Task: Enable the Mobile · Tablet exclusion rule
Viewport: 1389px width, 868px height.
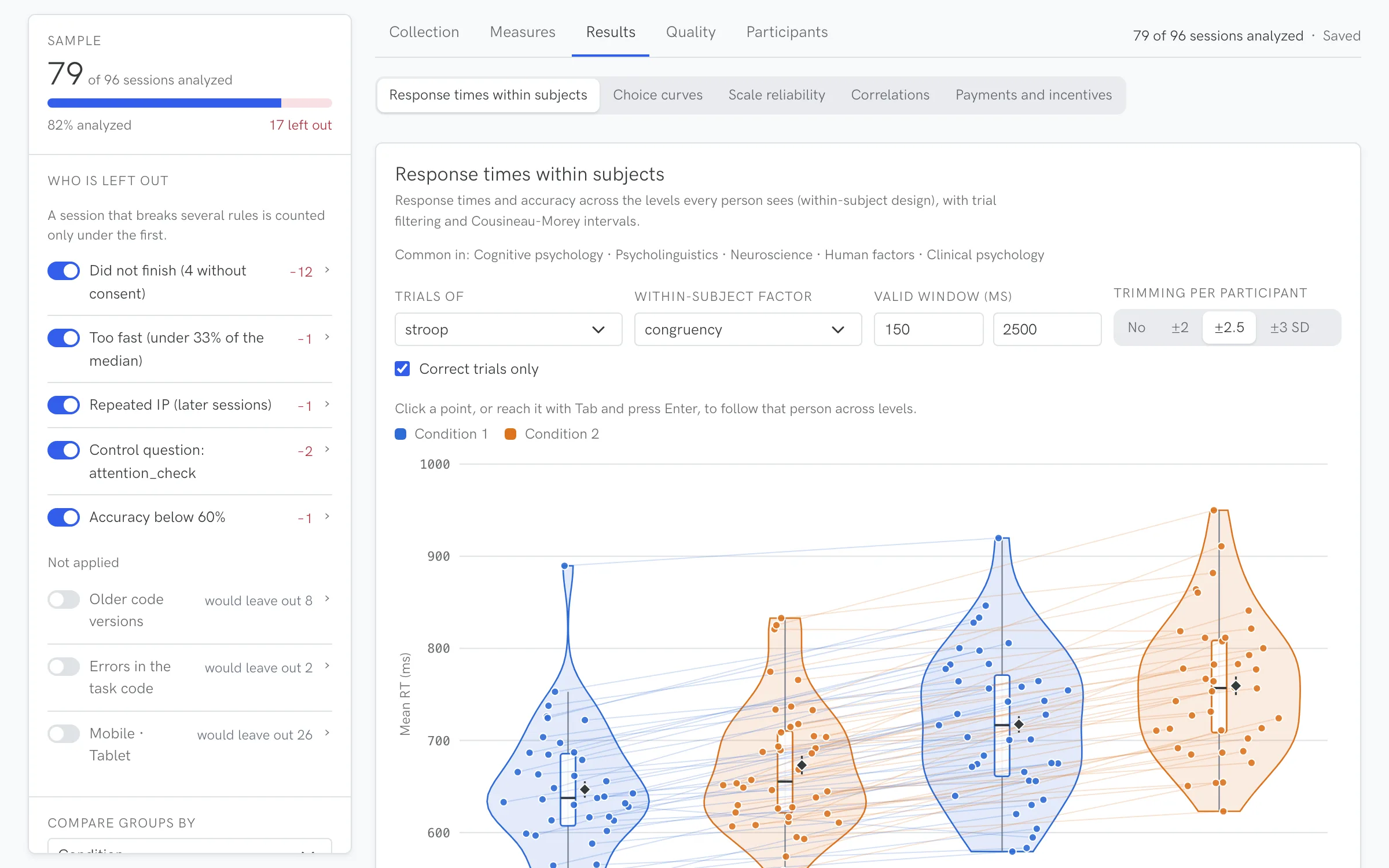Action: click(64, 734)
